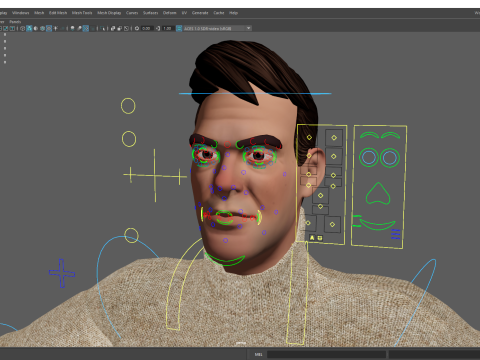Click the gamma reset icon
Viewport: 480px width, 360px height.
[x=158, y=28]
